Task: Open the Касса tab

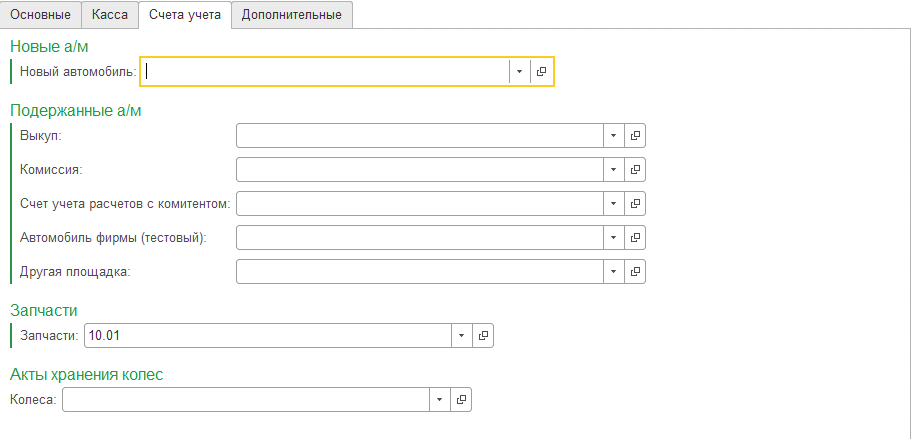Action: point(110,15)
